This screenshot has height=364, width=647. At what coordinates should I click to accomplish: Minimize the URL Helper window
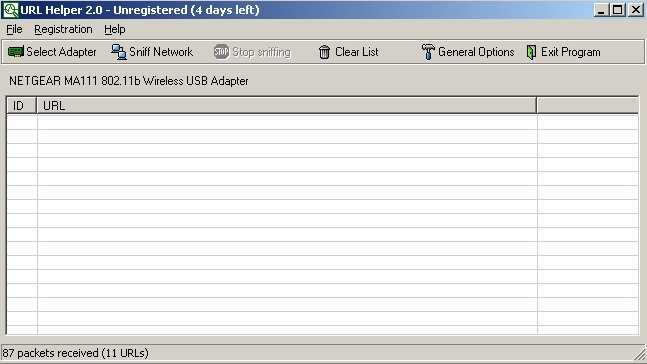(601, 10)
